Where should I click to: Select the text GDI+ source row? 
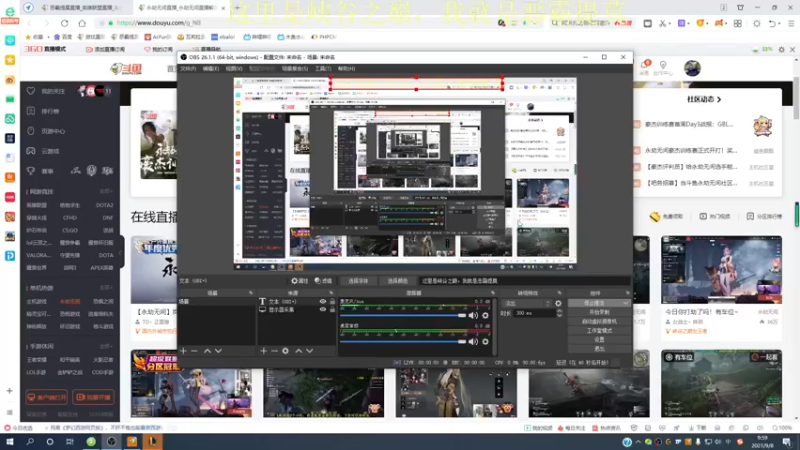[x=296, y=302]
